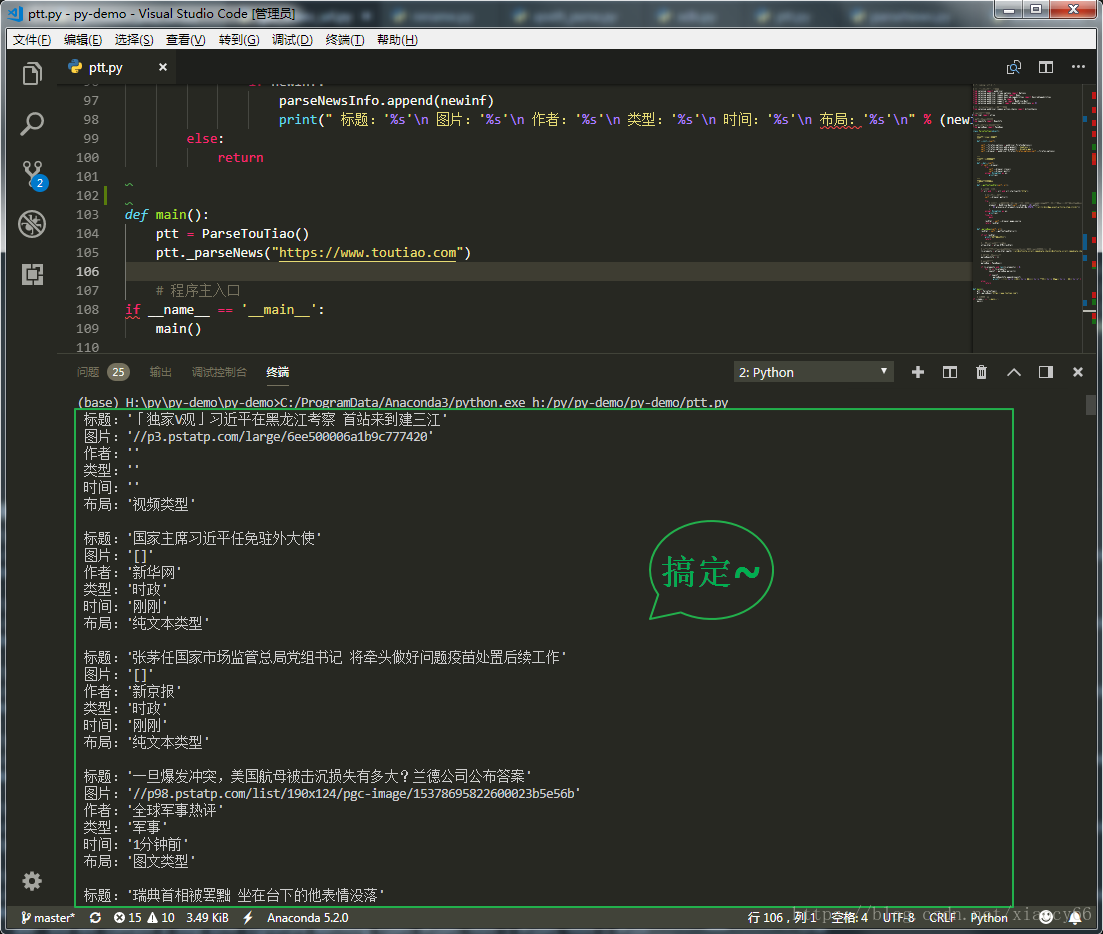The width and height of the screenshot is (1103, 934).
Task: Open the 查看(V) menu
Action: (x=186, y=39)
